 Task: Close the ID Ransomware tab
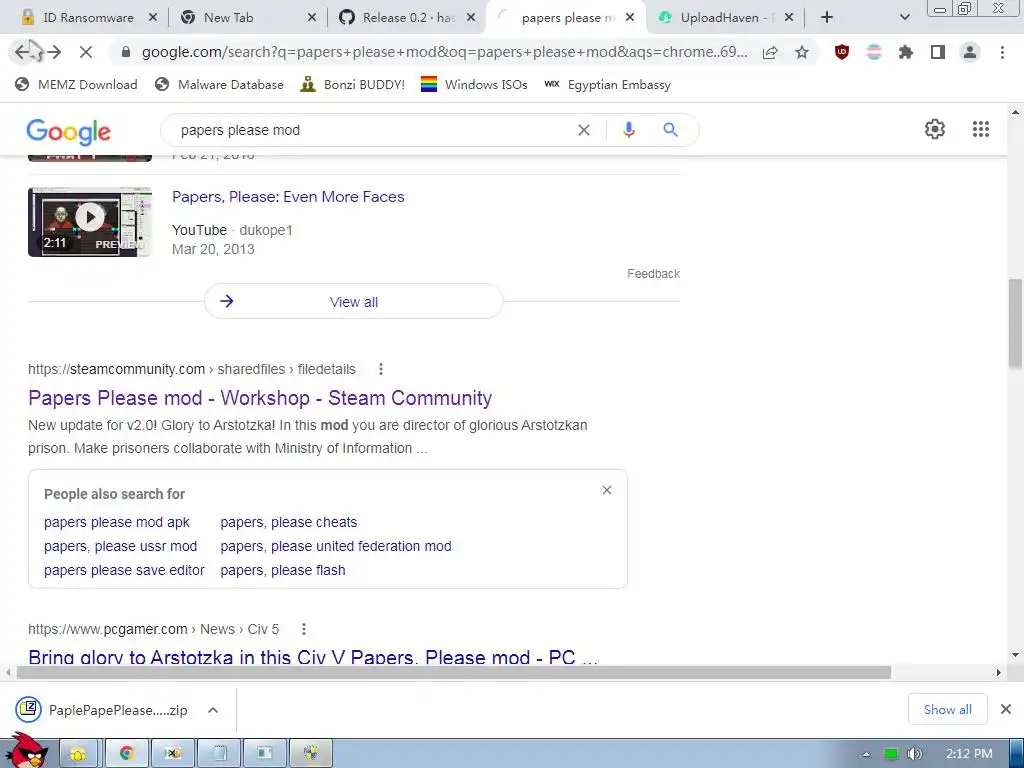coord(153,18)
